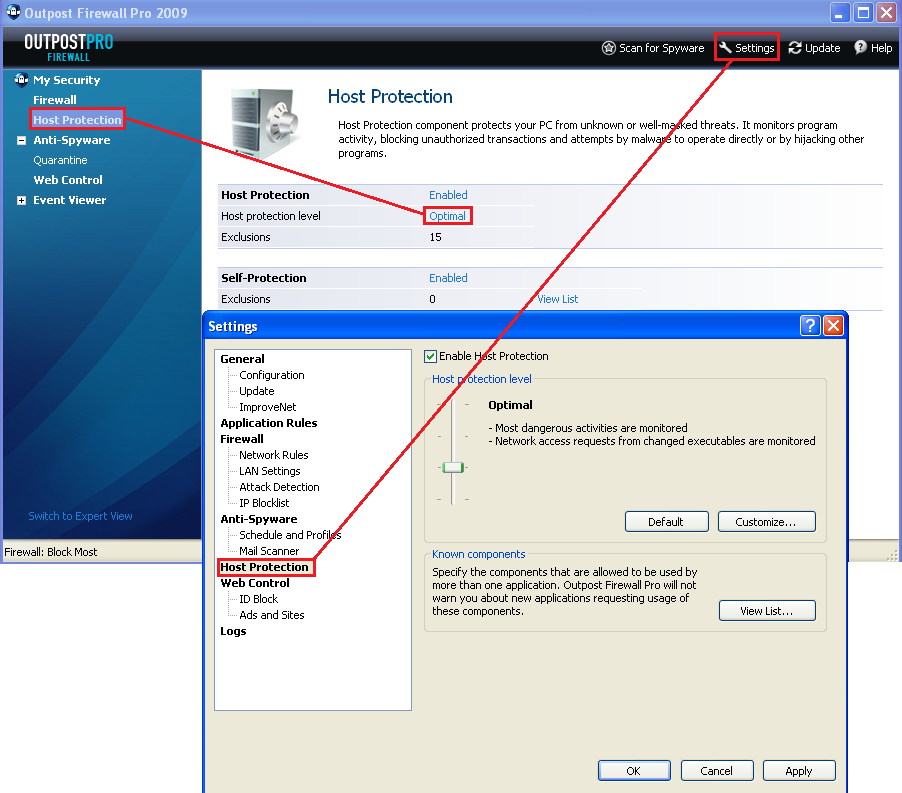Click Cancel in the Settings dialog

[x=717, y=771]
